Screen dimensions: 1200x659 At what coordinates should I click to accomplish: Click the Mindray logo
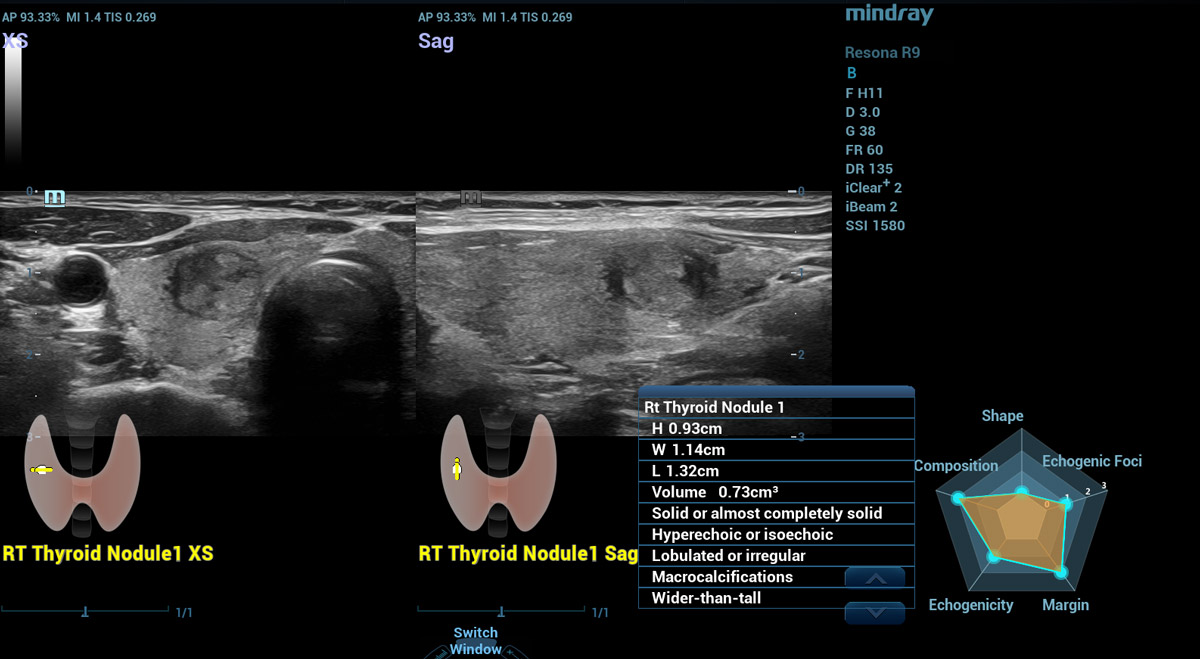[x=889, y=14]
